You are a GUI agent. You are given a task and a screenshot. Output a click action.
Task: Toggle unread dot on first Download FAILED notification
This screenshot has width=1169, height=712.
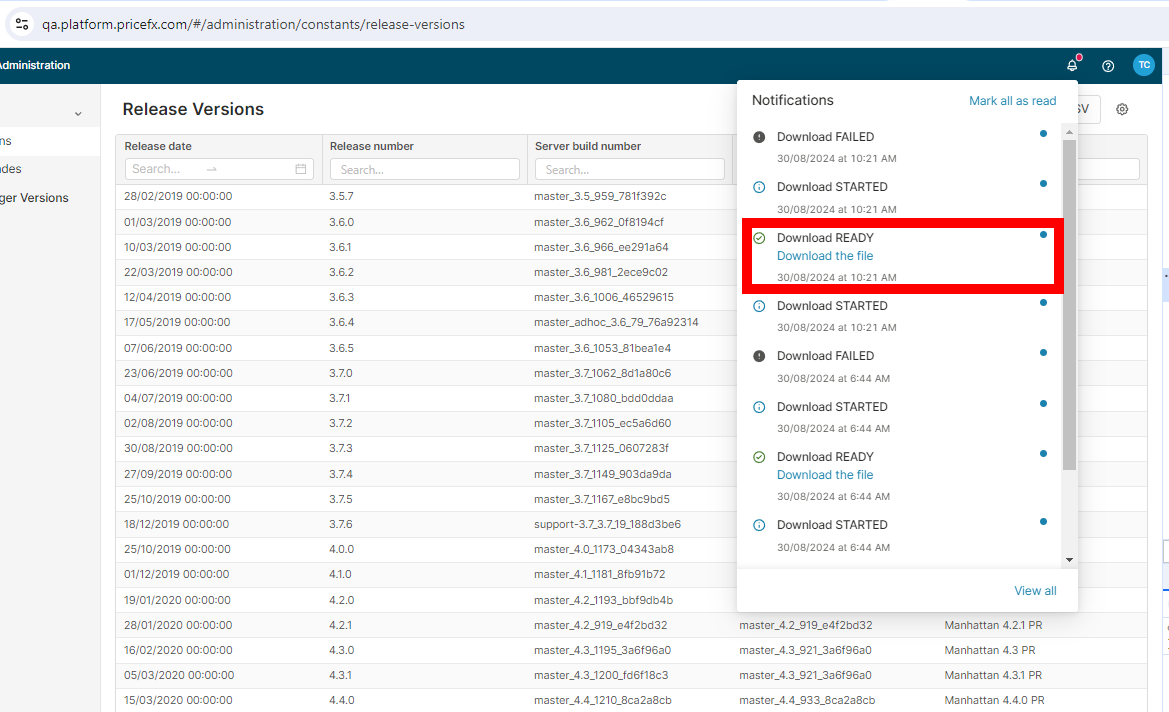[x=1043, y=133]
